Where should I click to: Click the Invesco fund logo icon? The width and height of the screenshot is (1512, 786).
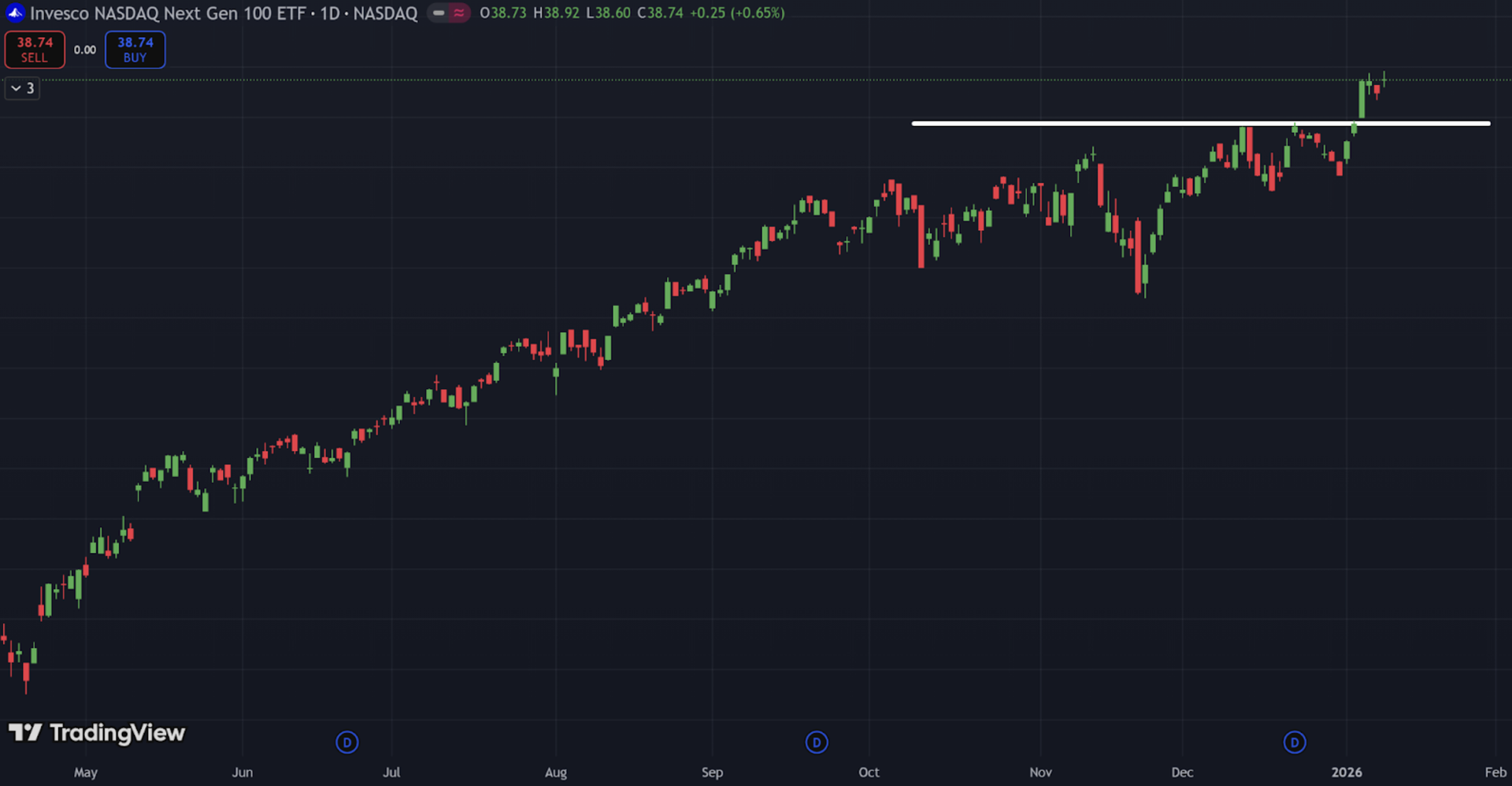click(15, 13)
